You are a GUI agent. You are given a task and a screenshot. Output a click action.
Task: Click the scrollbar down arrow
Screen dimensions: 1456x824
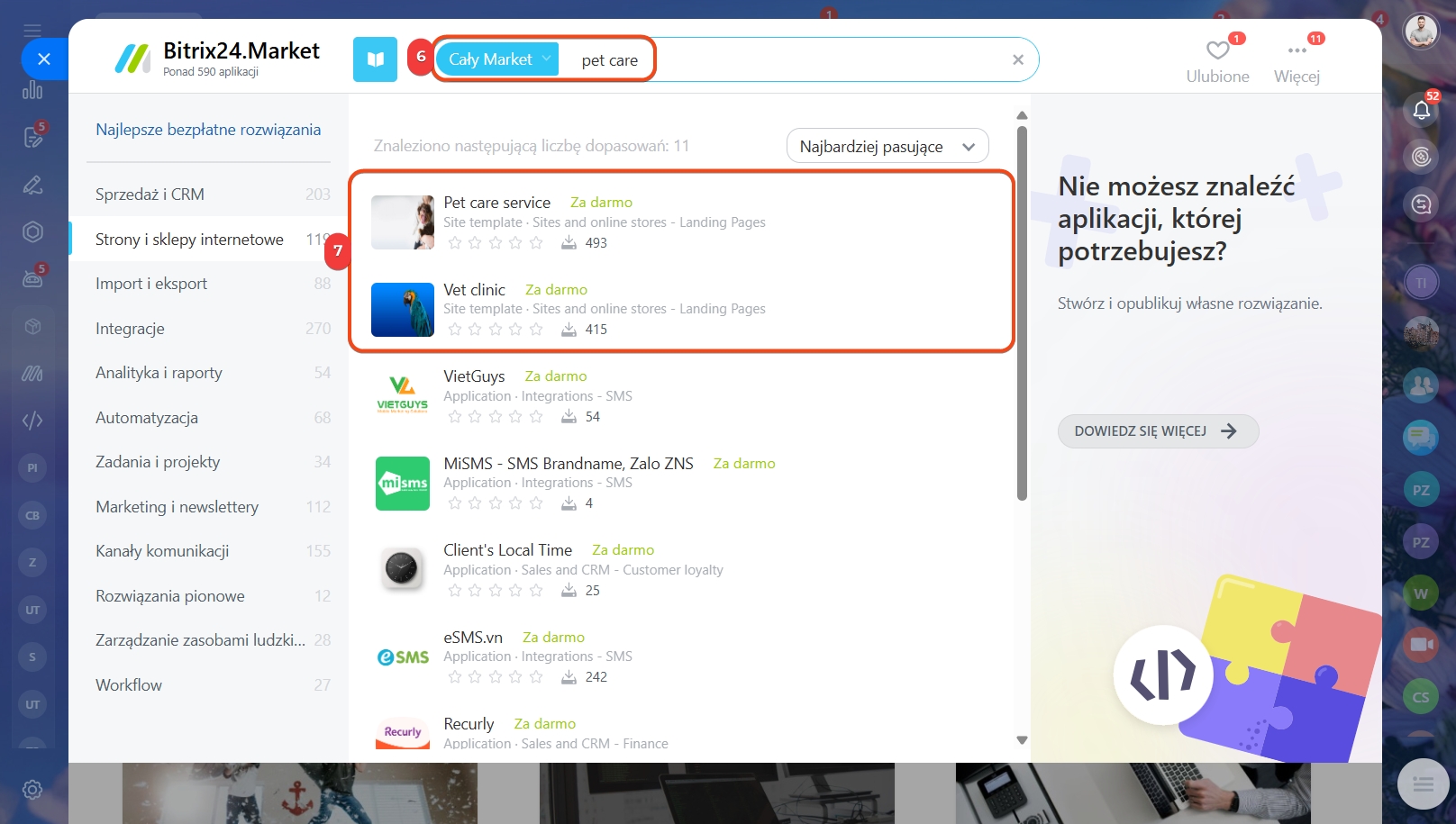pyautogui.click(x=1022, y=740)
